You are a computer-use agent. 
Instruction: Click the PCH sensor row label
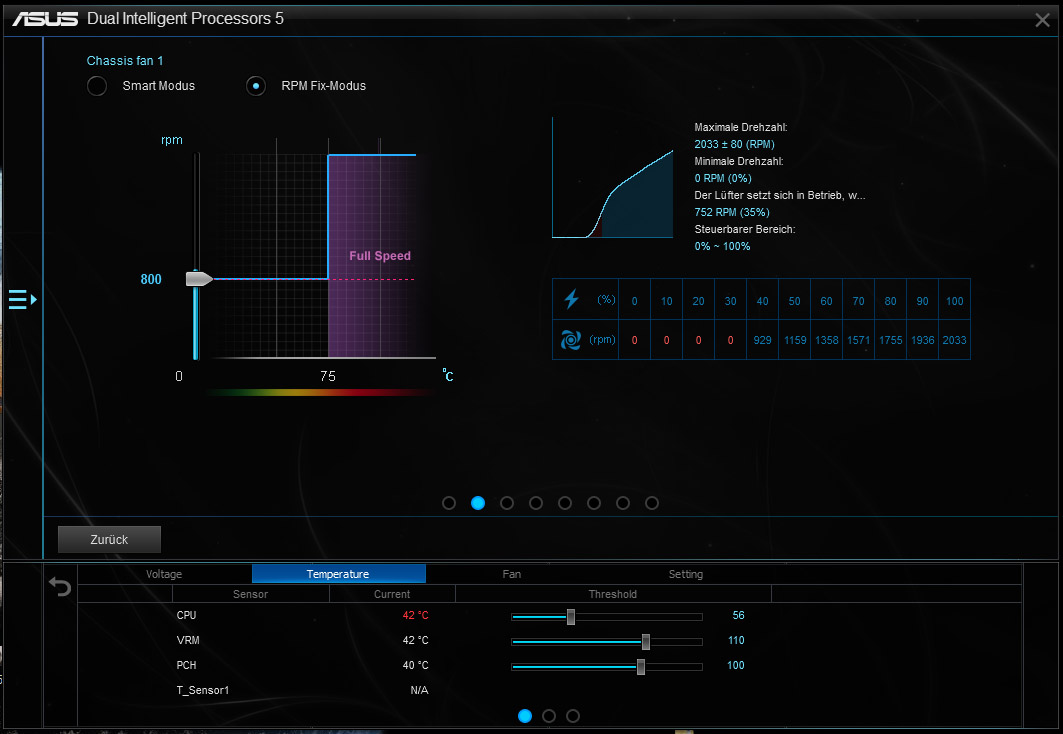(186, 666)
